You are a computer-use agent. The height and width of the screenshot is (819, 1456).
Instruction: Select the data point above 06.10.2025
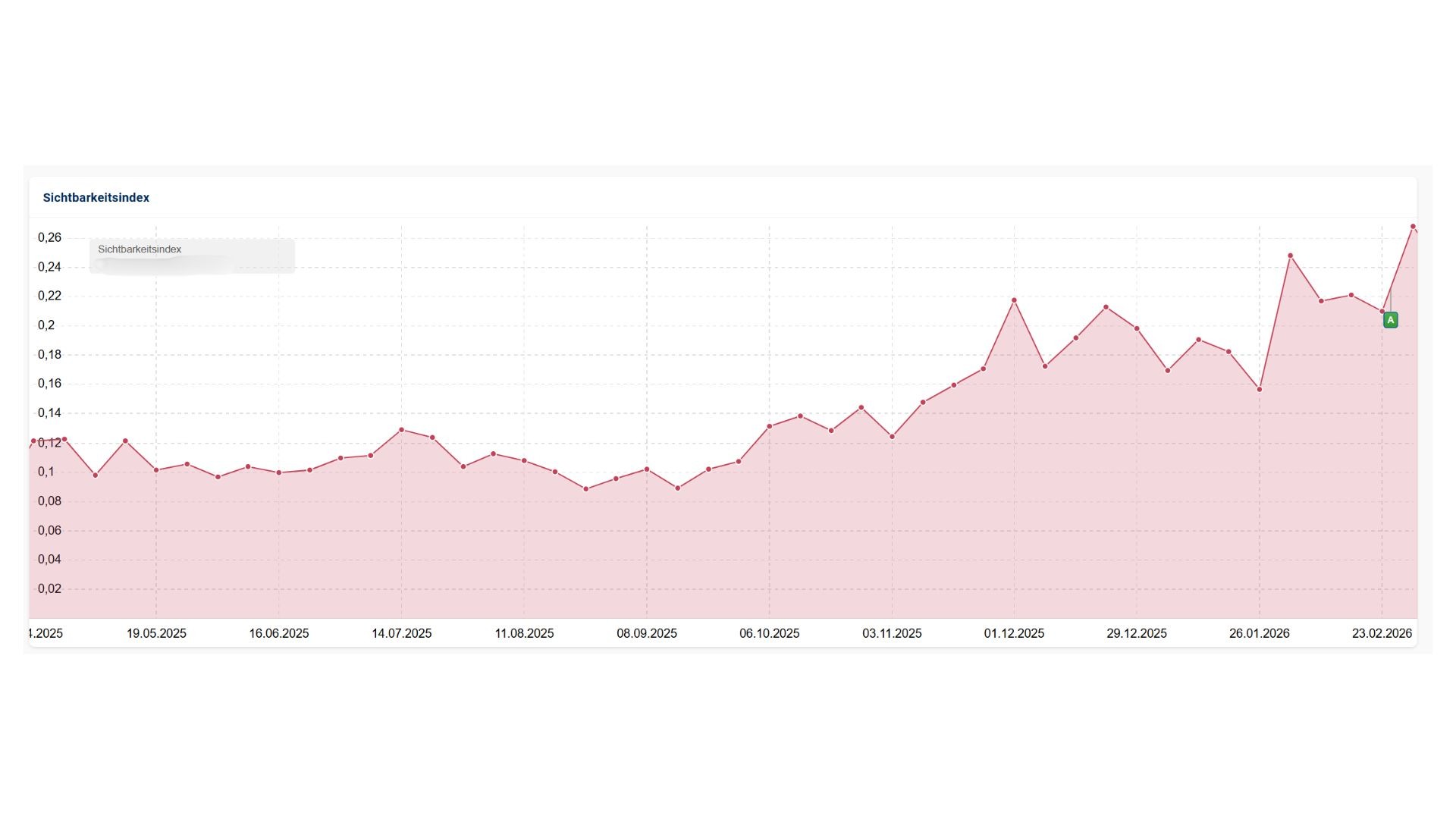tap(771, 425)
